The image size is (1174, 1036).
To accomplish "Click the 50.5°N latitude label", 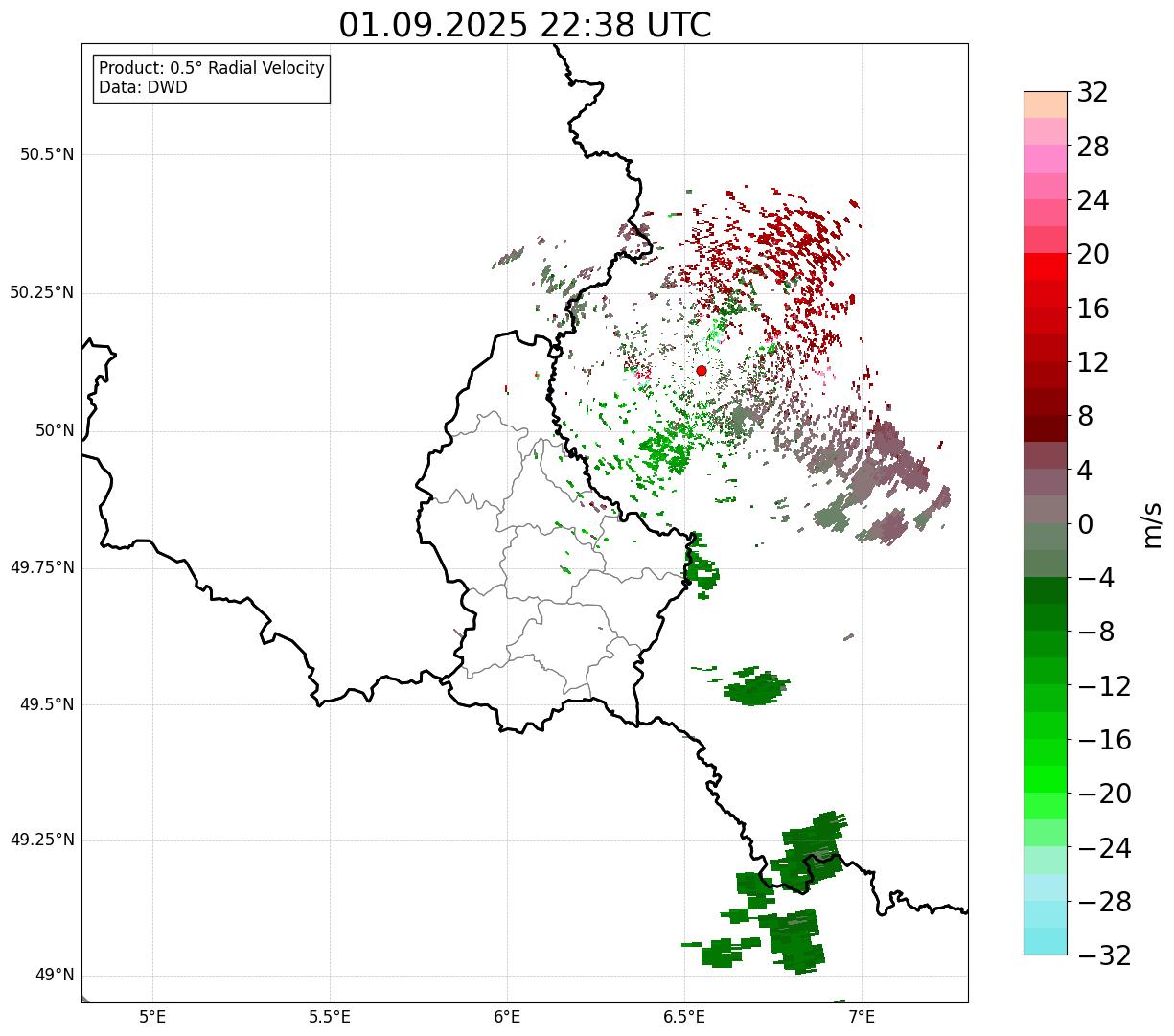I will point(47,154).
